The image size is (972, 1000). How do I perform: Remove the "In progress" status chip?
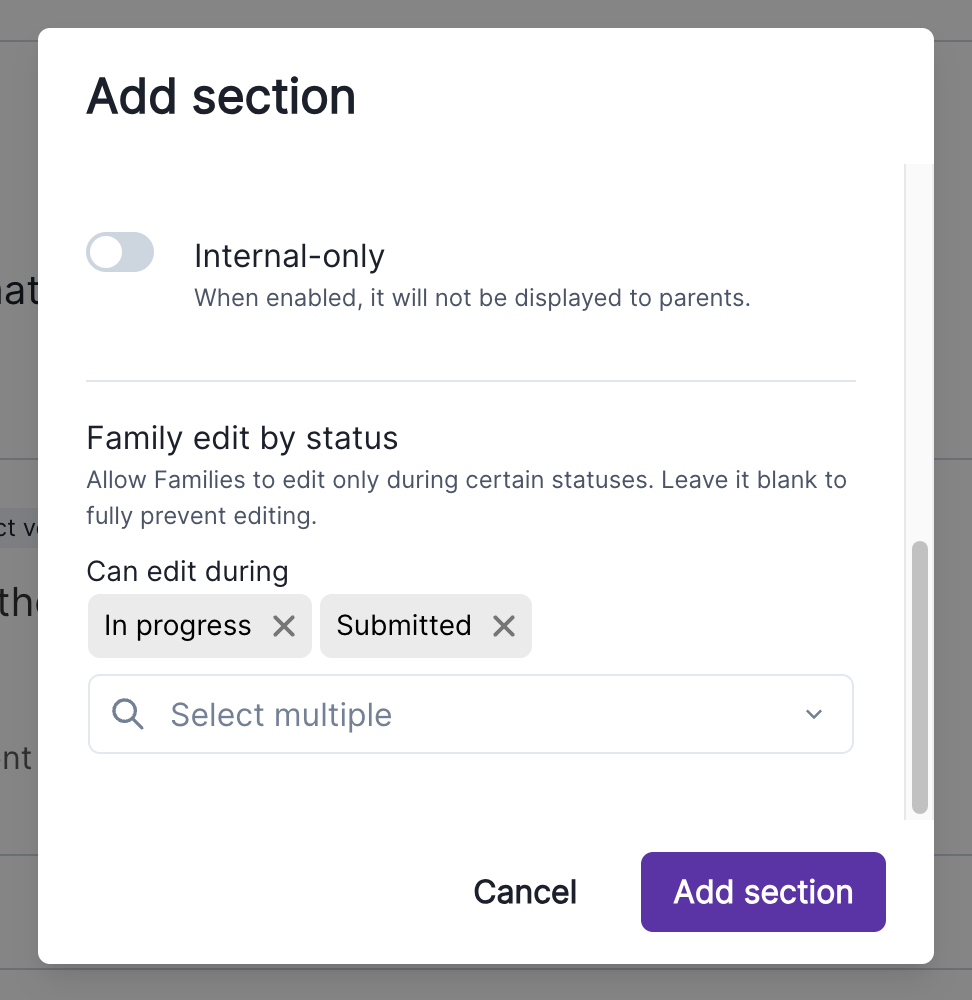(284, 626)
